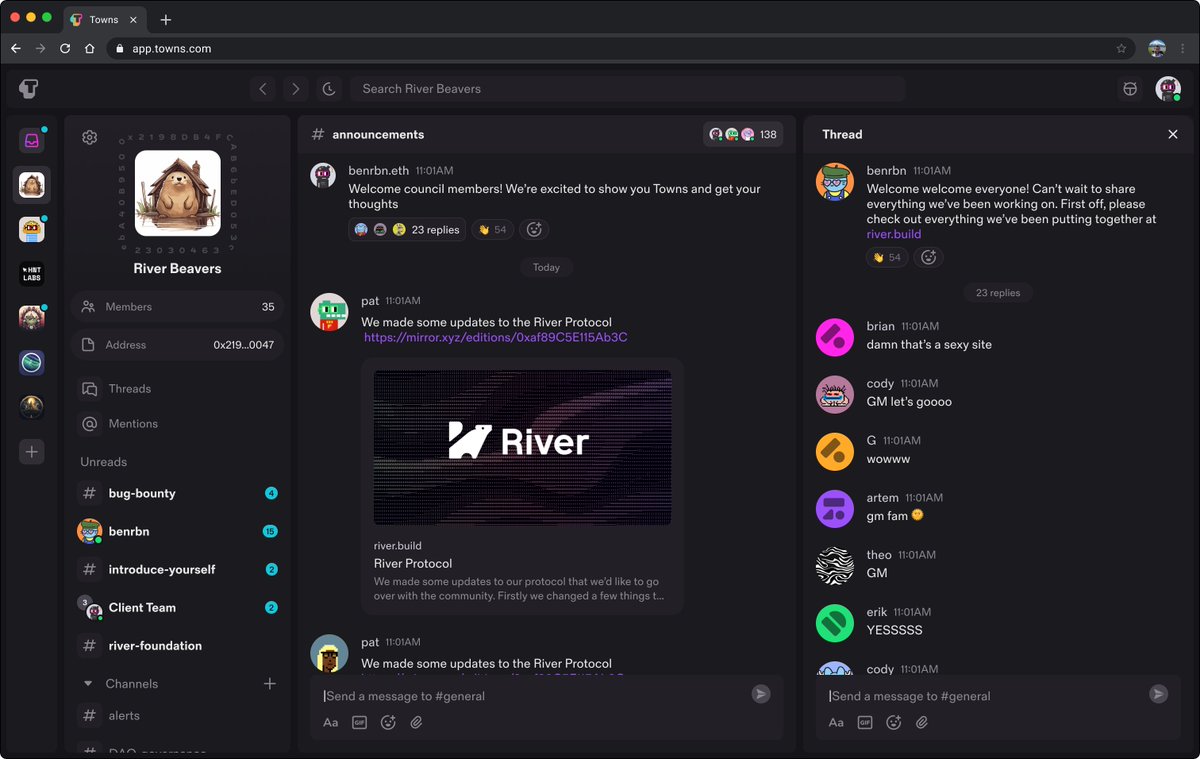Open GIF picker in channel composer
The image size is (1200, 759).
pos(360,722)
